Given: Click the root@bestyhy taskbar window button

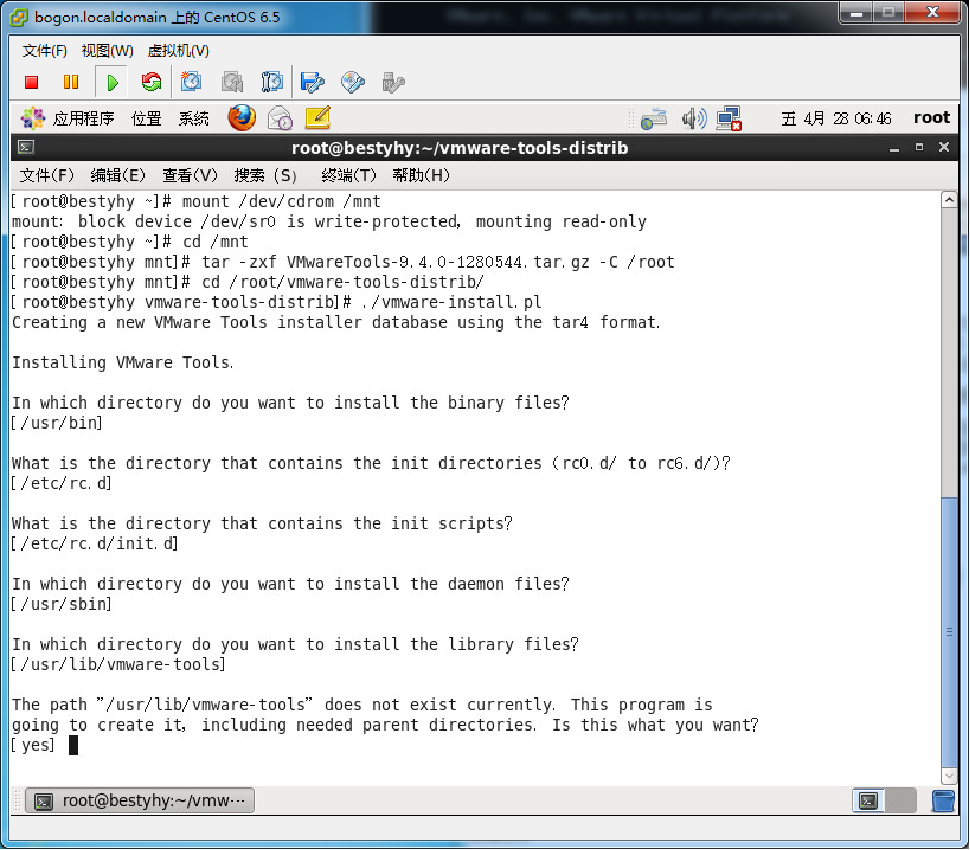Looking at the screenshot, I should pyautogui.click(x=140, y=801).
